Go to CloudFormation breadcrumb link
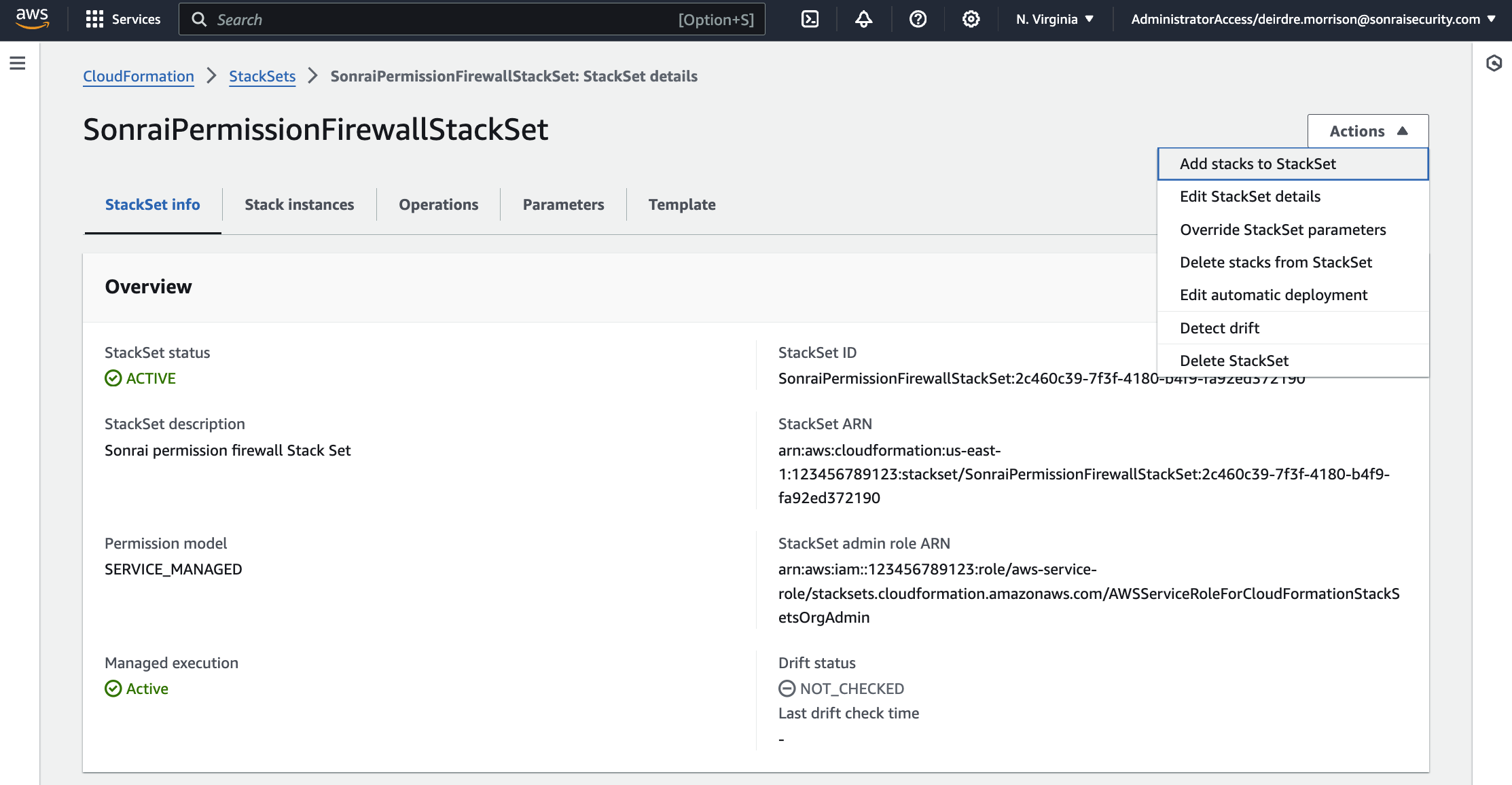1512x785 pixels. (139, 76)
